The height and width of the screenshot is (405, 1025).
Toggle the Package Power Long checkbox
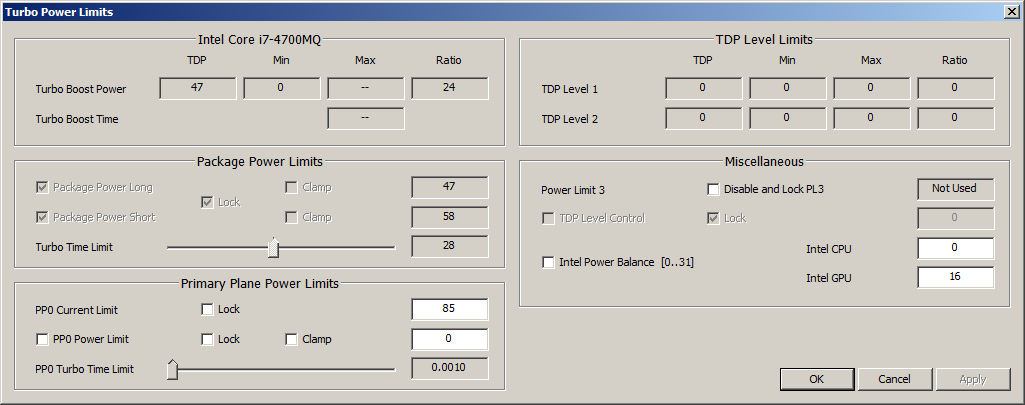click(x=43, y=187)
